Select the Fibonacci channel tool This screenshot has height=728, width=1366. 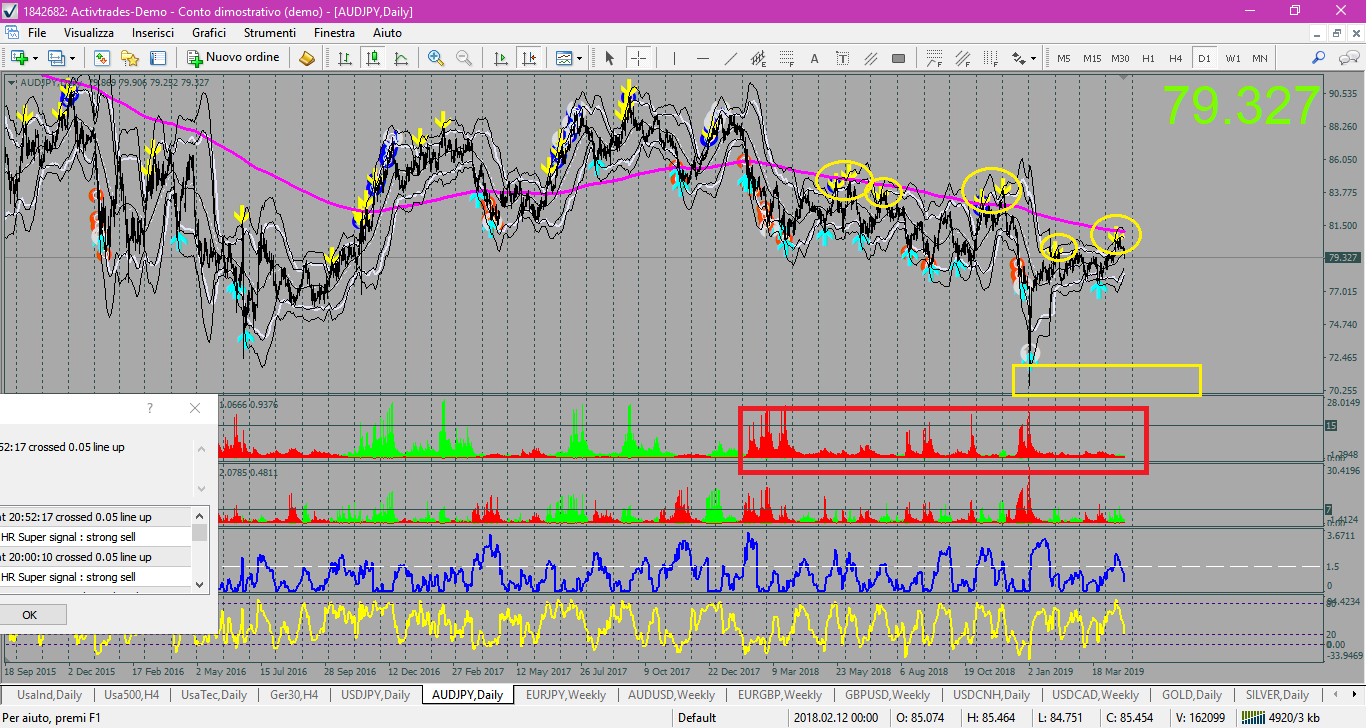click(963, 58)
